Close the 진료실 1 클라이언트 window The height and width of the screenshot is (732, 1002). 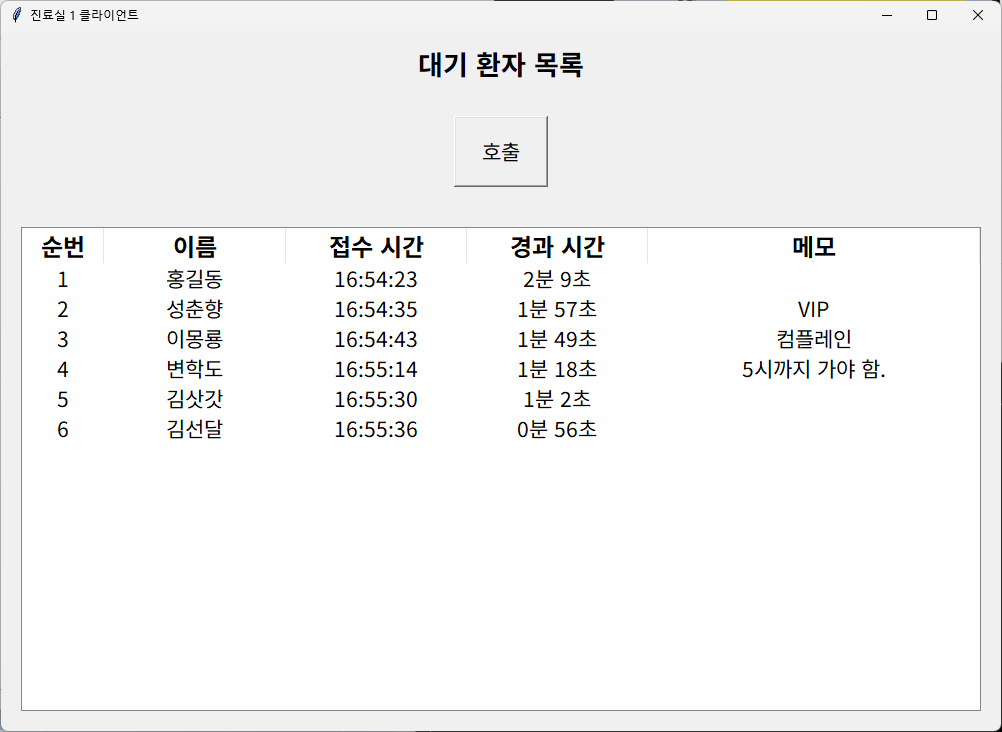pyautogui.click(x=977, y=15)
